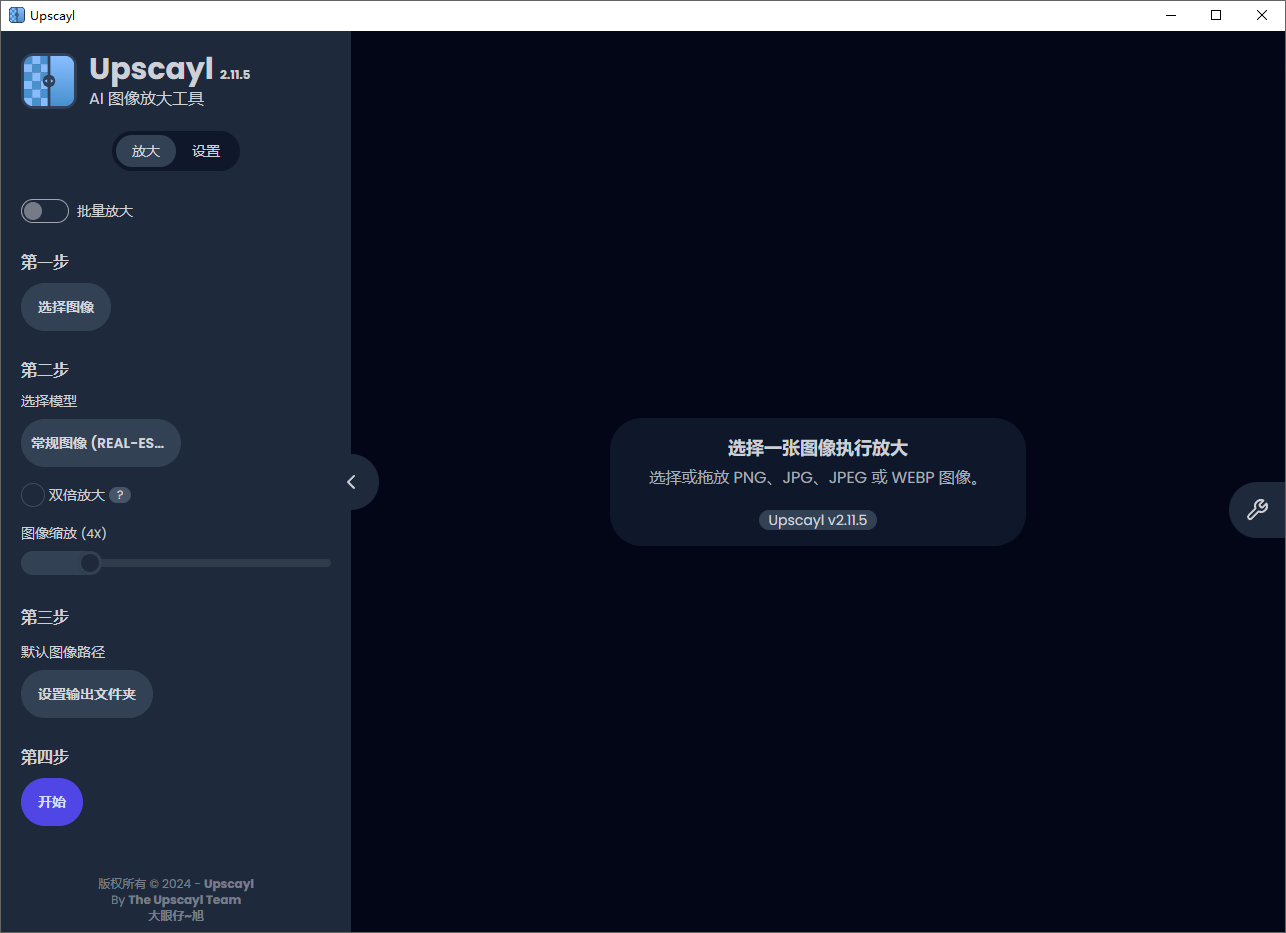This screenshot has width=1286, height=933.
Task: Show help for 双倍放大 via question mark
Action: point(120,495)
